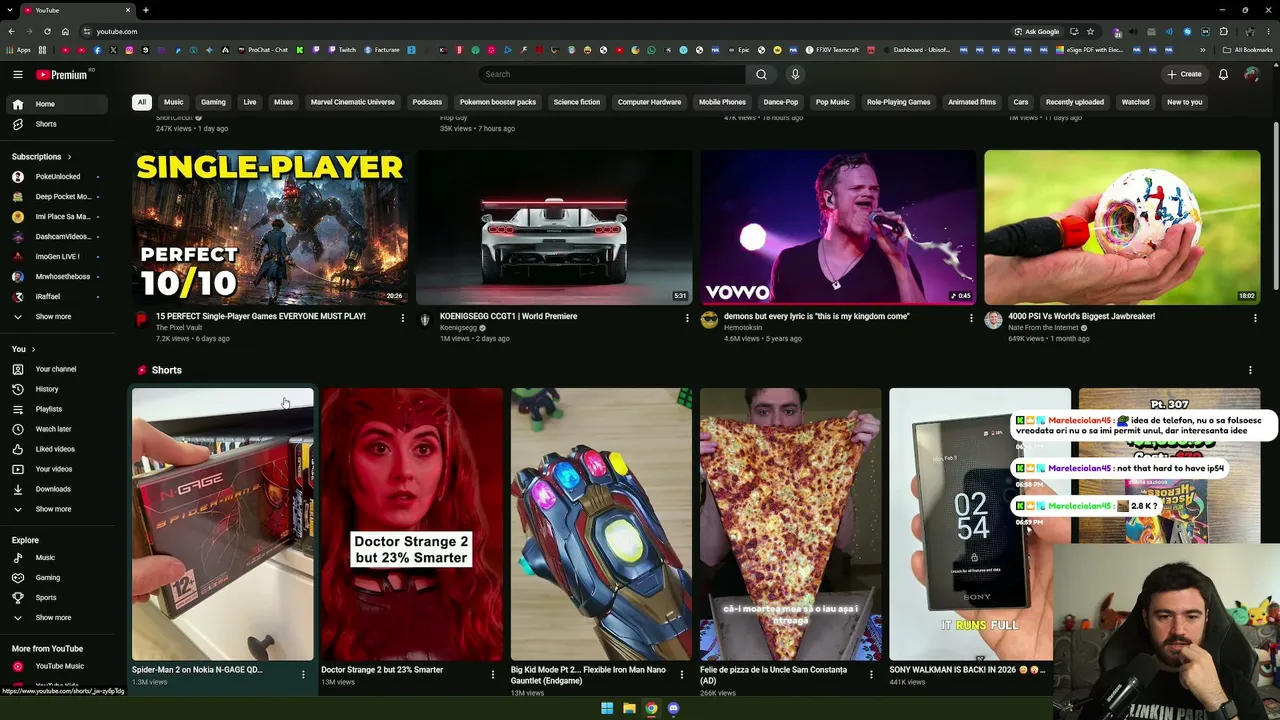Image resolution: width=1280 pixels, height=720 pixels.
Task: Click the YouTube search input field
Action: tap(612, 74)
